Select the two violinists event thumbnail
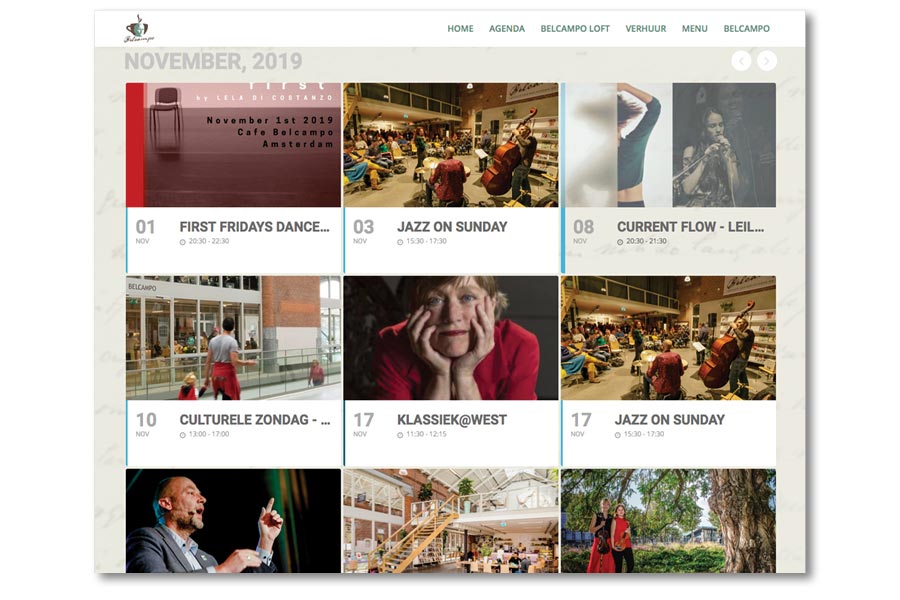This screenshot has height=600, width=900. tap(668, 521)
